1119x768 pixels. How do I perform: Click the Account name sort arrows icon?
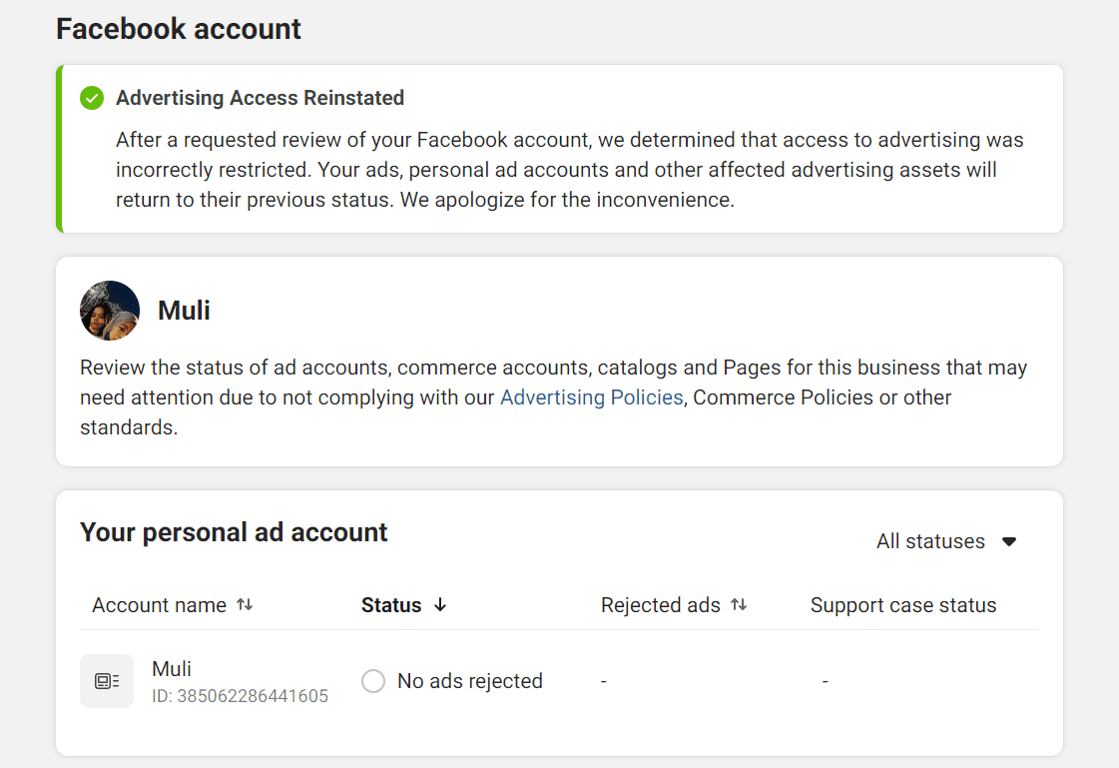click(x=245, y=605)
